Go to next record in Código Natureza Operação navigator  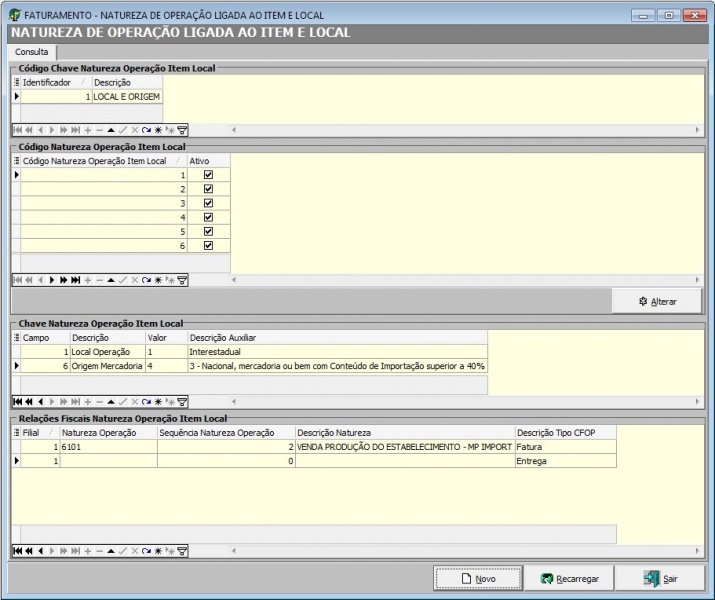pos(52,280)
